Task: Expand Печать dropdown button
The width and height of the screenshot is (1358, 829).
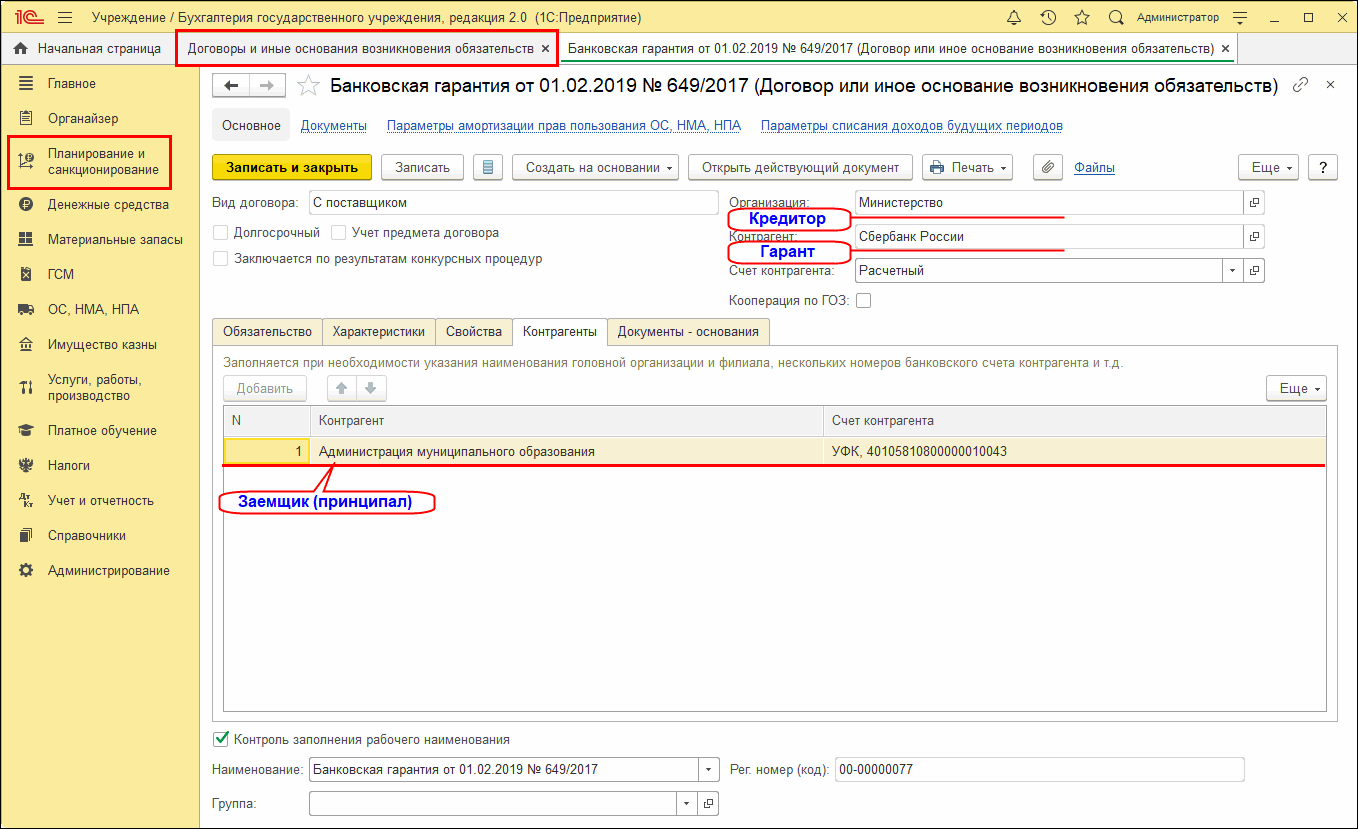Action: tap(967, 167)
